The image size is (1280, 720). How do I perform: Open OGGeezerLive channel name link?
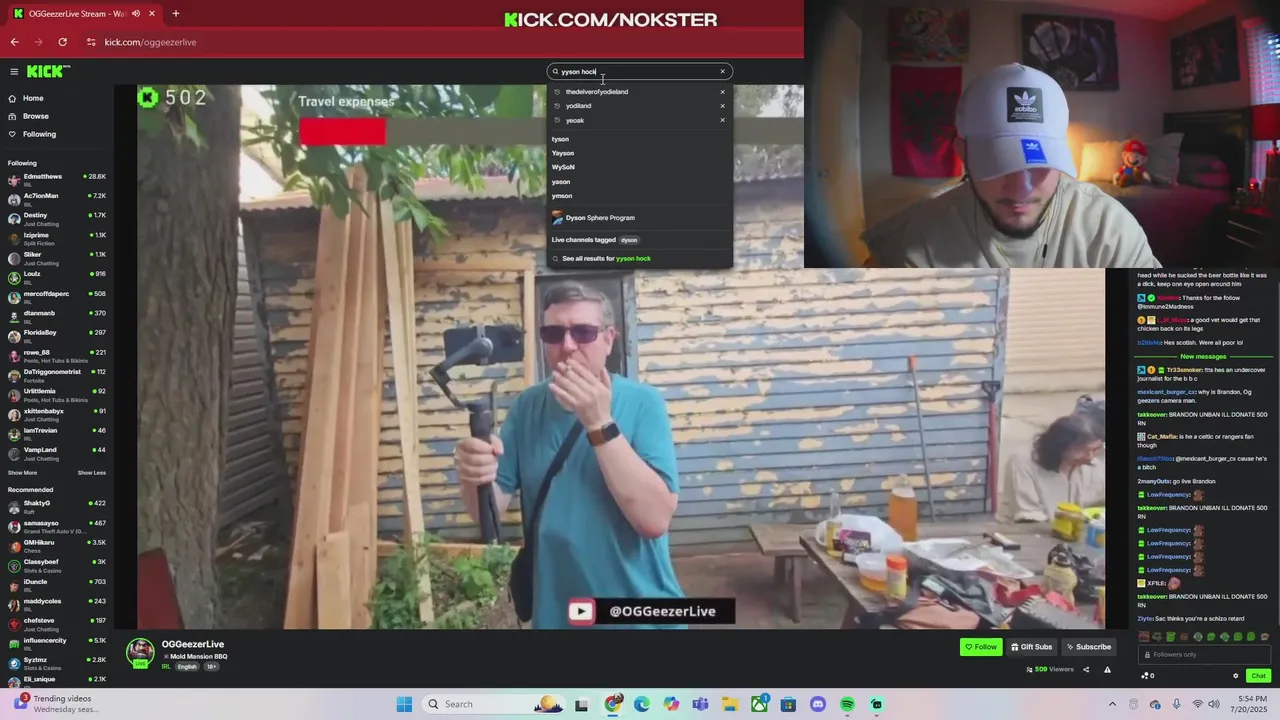(193, 644)
